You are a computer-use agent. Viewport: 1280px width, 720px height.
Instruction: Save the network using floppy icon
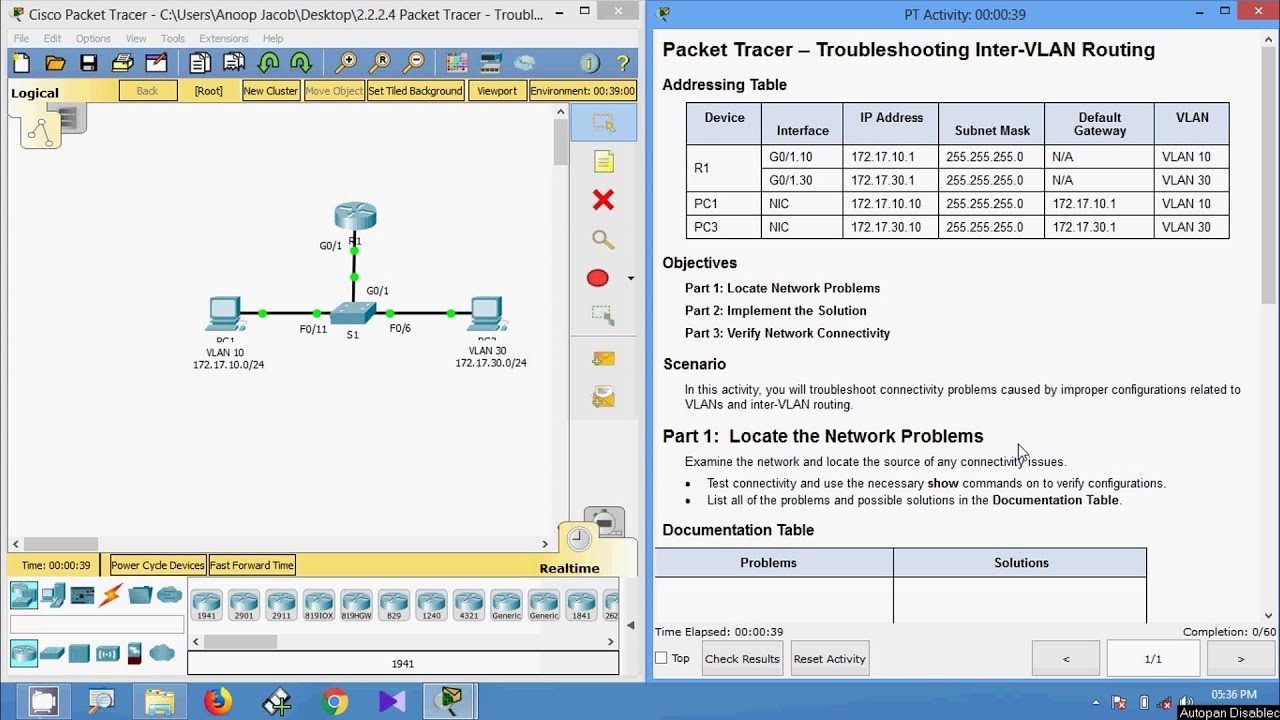89,63
